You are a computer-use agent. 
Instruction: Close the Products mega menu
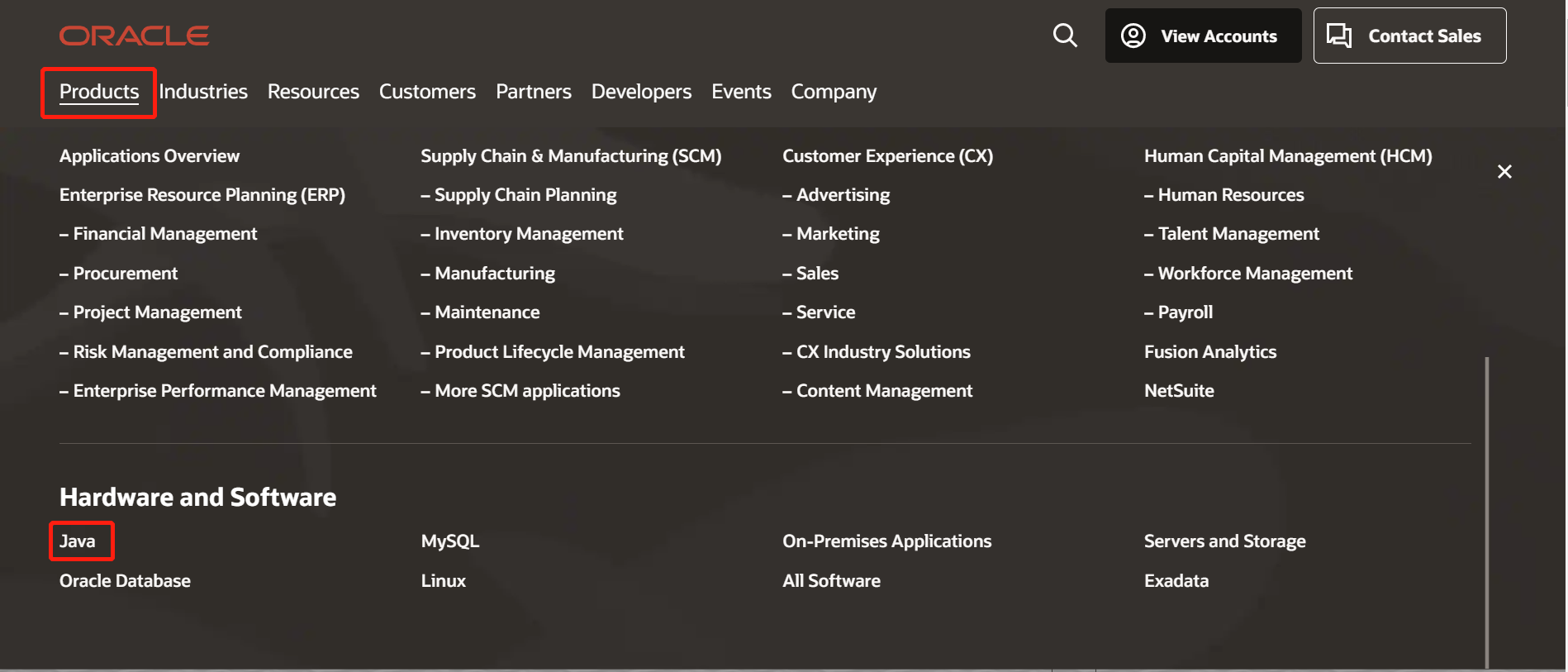pos(1504,172)
